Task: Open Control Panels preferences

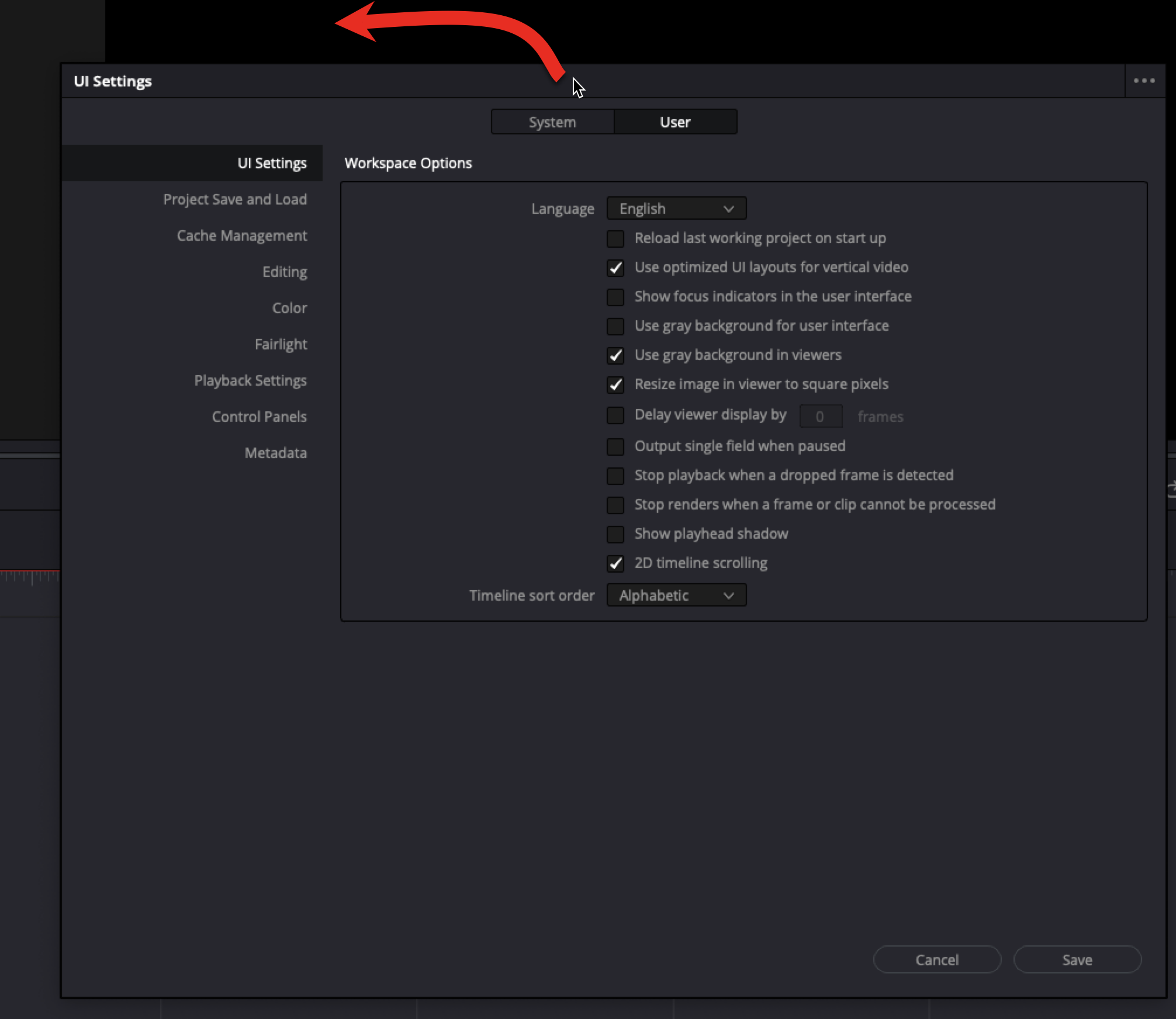Action: [x=259, y=417]
